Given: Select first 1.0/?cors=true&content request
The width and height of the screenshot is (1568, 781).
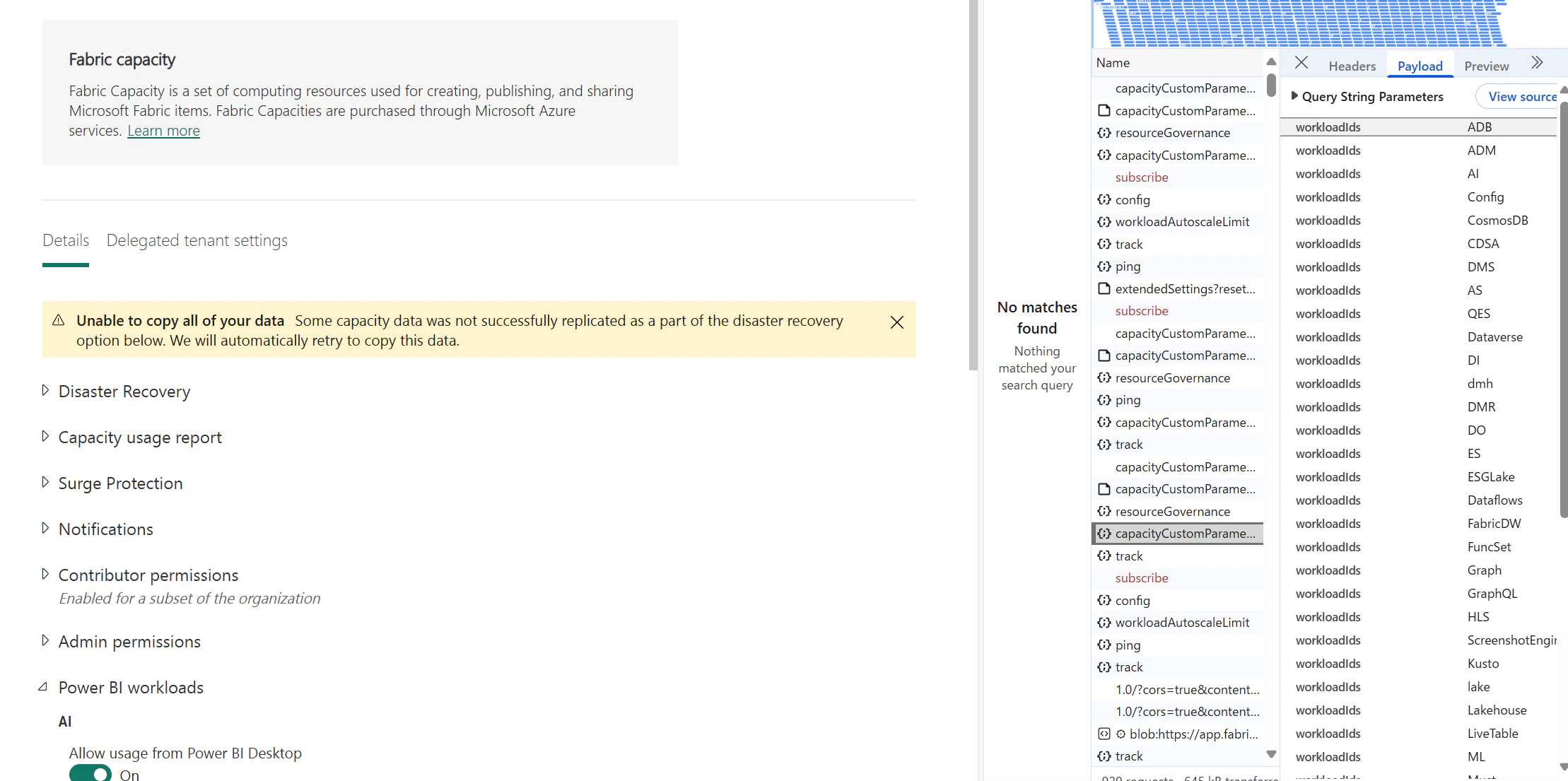Looking at the screenshot, I should 1177,690.
